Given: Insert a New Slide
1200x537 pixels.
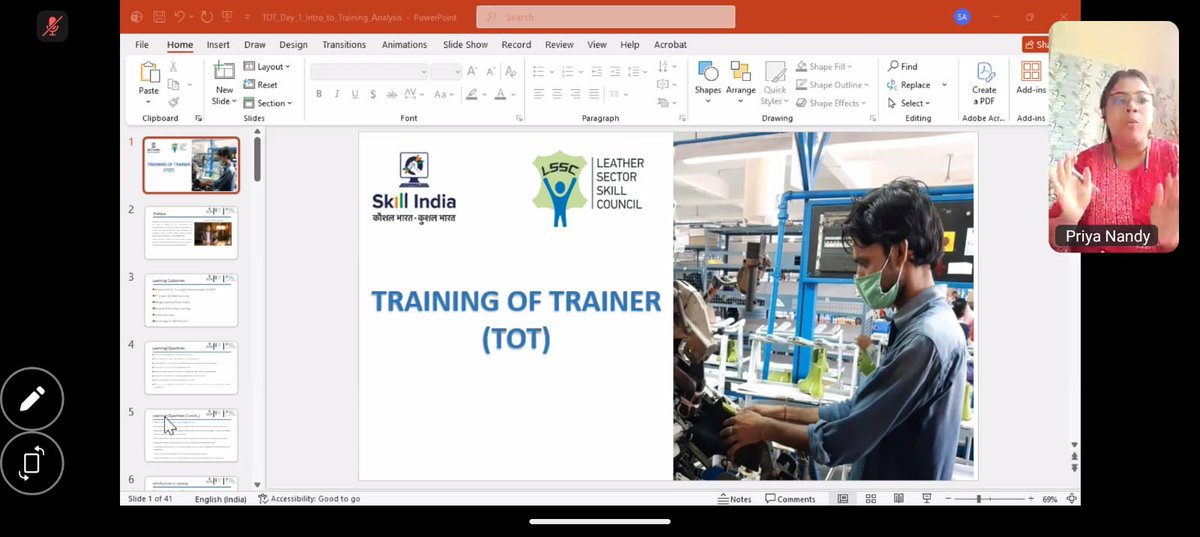Looking at the screenshot, I should coord(224,84).
